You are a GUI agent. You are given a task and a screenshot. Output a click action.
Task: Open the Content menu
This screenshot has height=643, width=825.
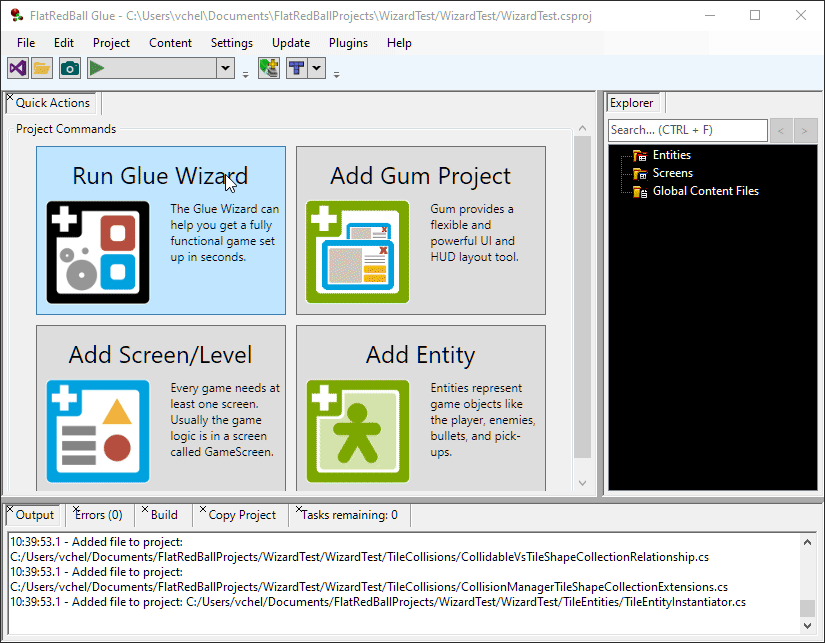[x=170, y=43]
